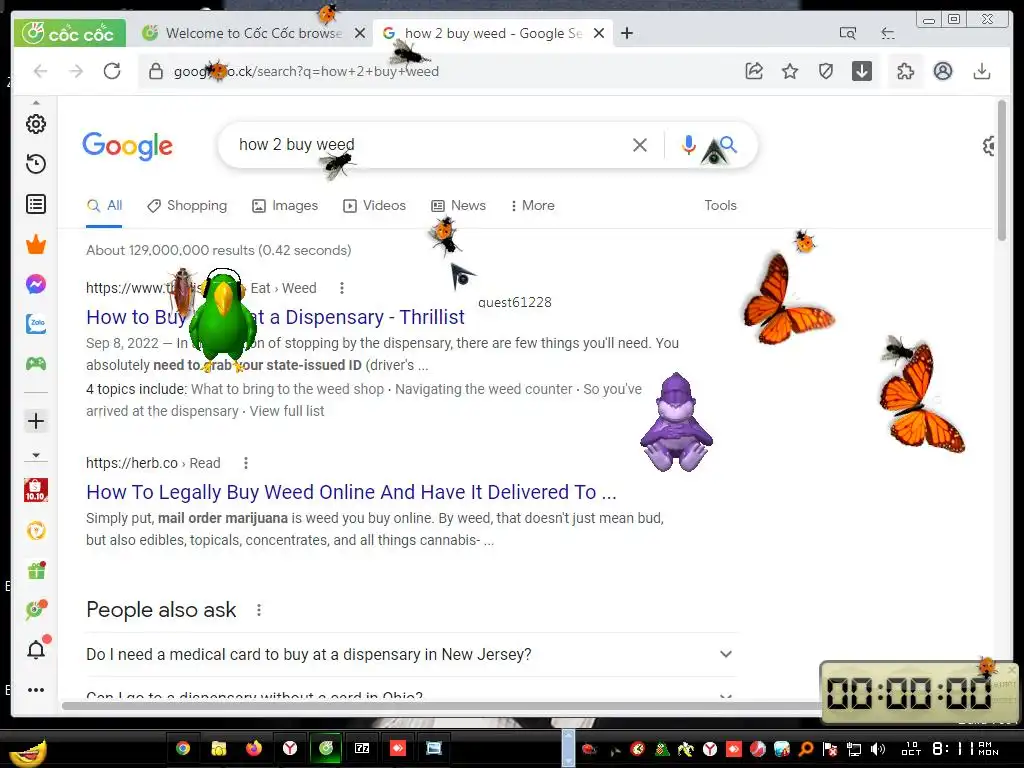This screenshot has width=1024, height=768.
Task: Reload the current page
Action: tap(112, 71)
